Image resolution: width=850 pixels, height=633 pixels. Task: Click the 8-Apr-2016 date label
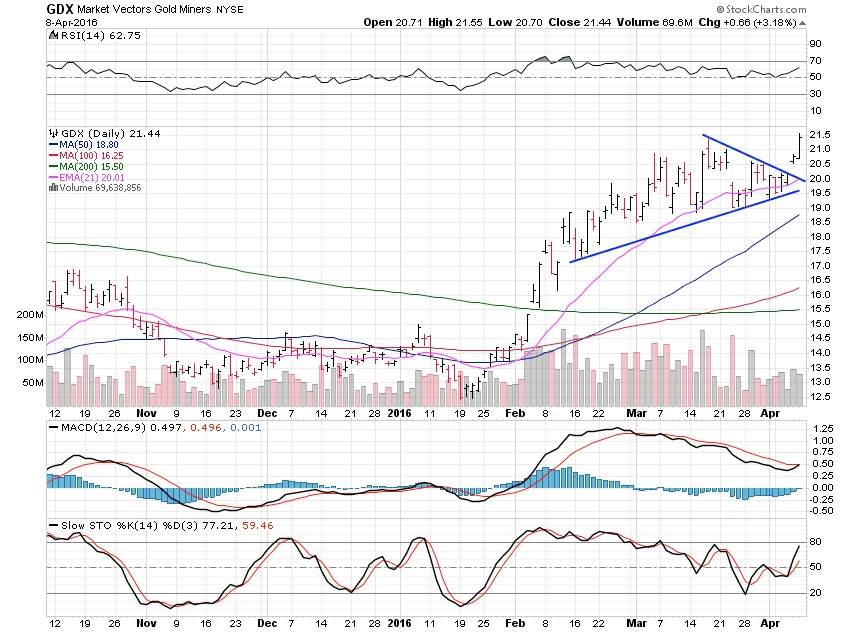click(x=72, y=23)
